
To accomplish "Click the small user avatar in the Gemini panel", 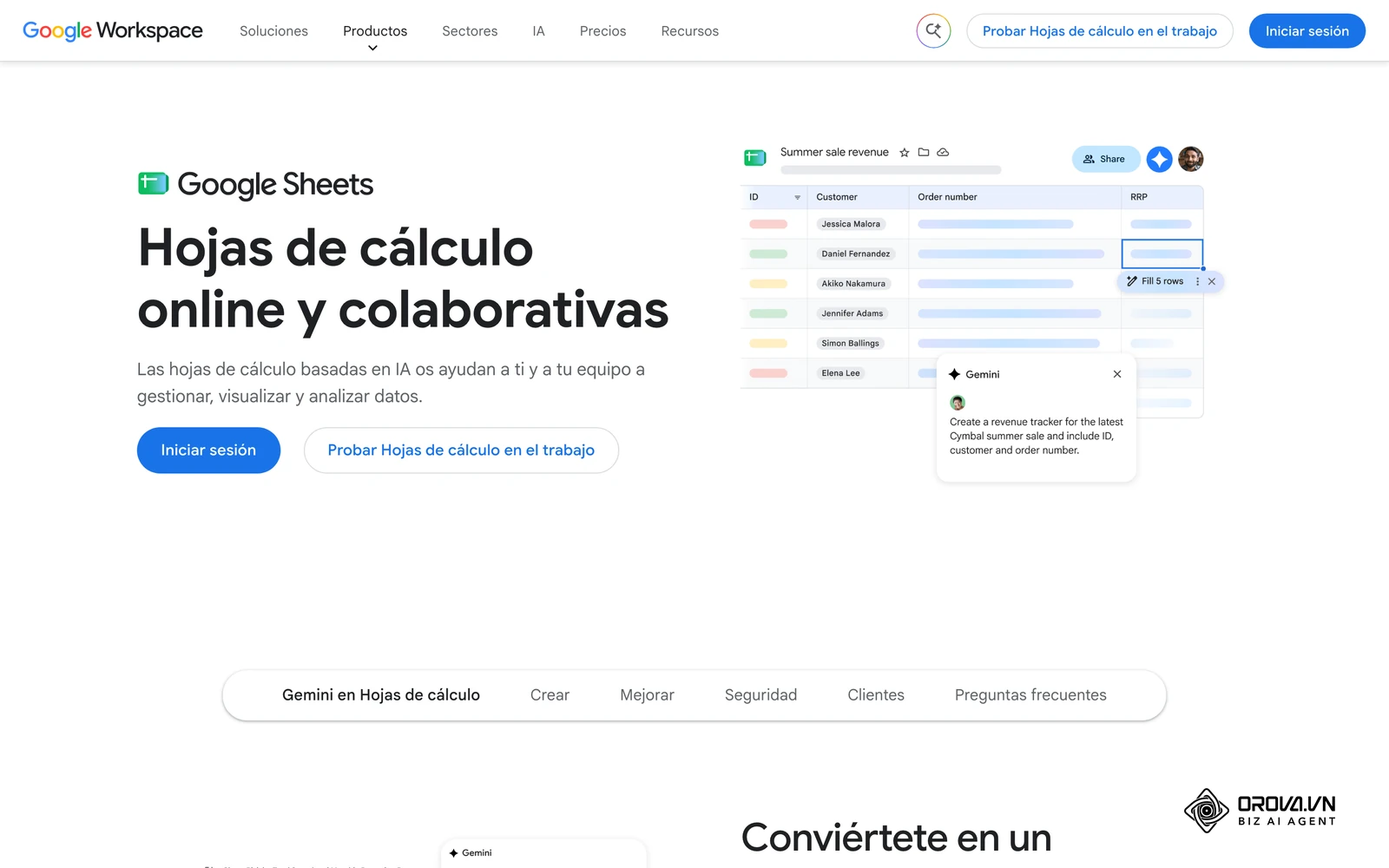I will (958, 403).
